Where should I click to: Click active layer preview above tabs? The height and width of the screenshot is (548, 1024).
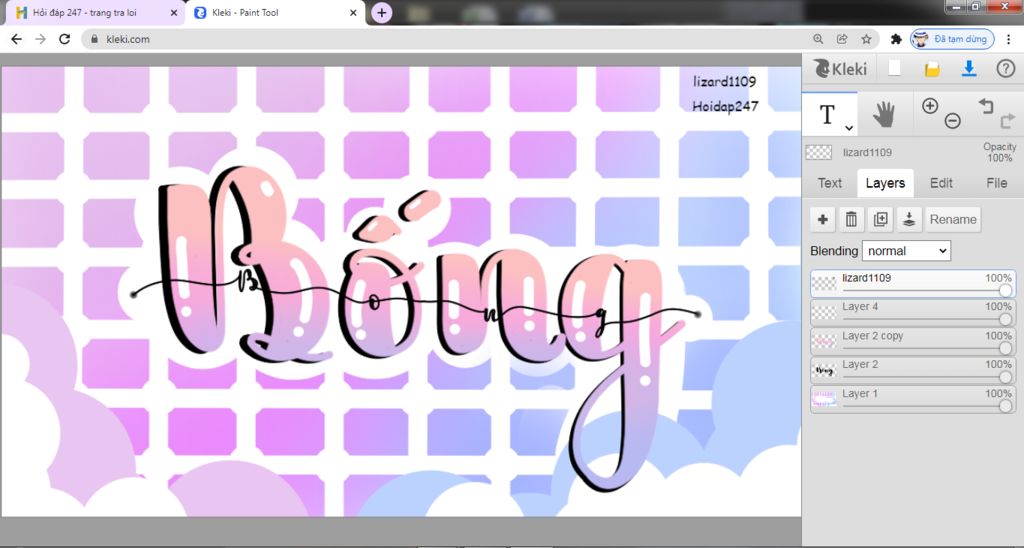pyautogui.click(x=818, y=152)
